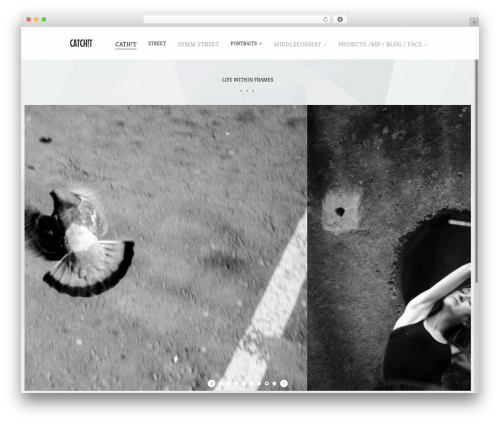Click the large round button right of slider dots
This screenshot has height=423, width=500.
[x=284, y=383]
